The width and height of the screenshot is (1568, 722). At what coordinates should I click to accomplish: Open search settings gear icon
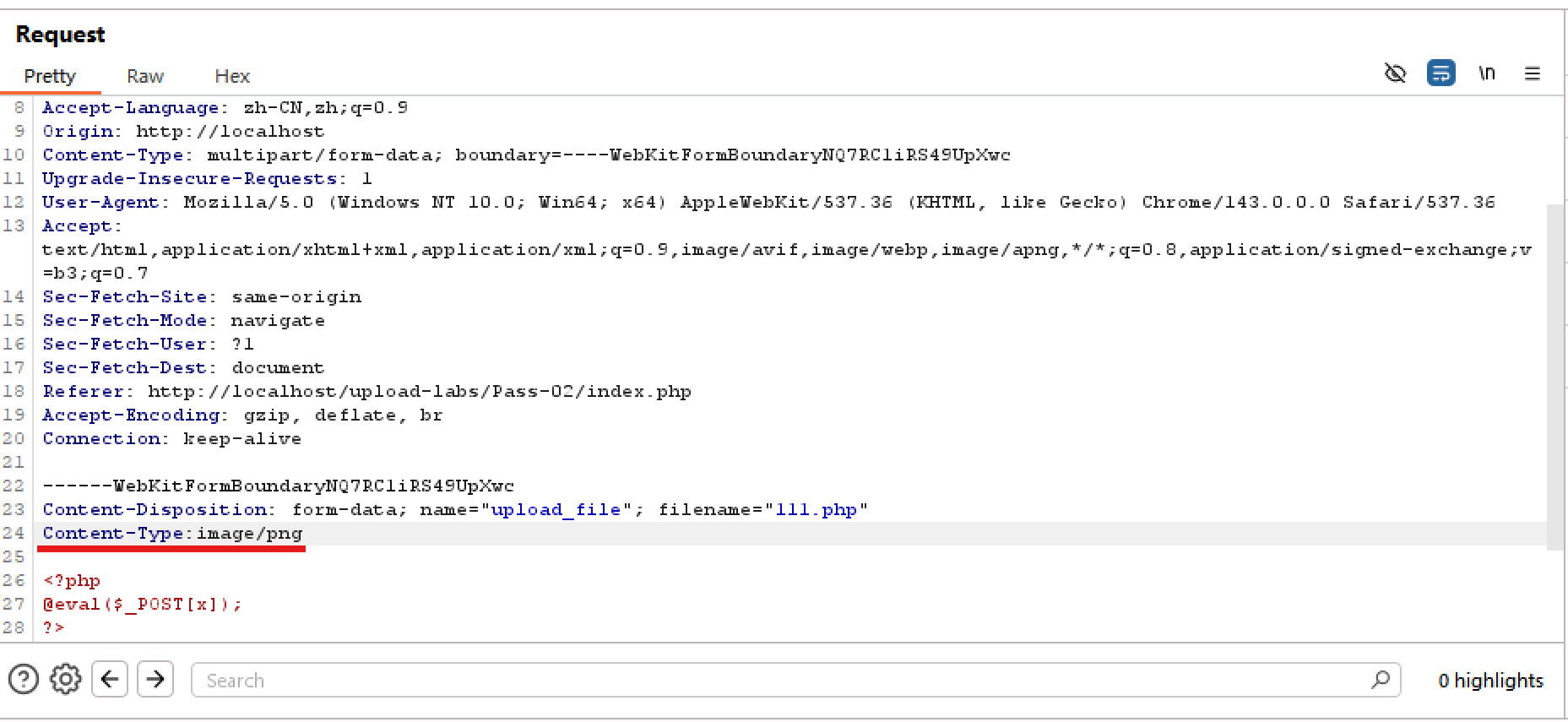coord(66,679)
